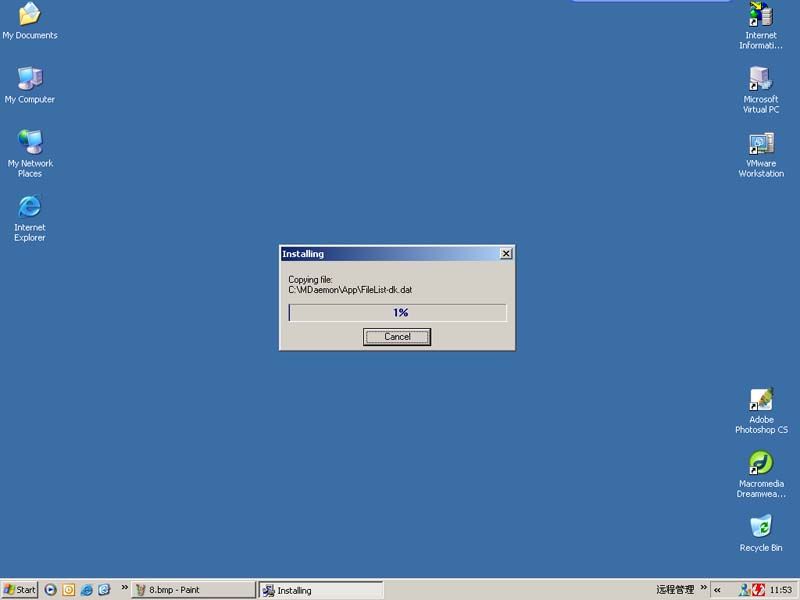The height and width of the screenshot is (600, 800).
Task: Show hidden system tray icons
Action: point(717,590)
